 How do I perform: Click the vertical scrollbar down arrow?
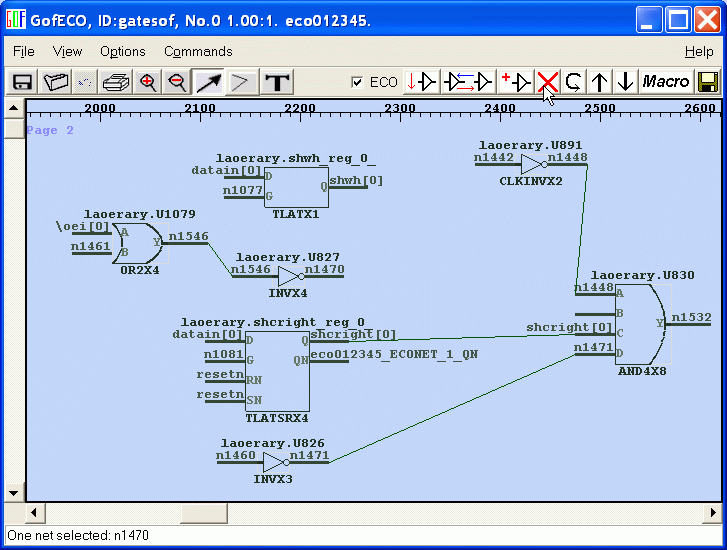click(13, 492)
